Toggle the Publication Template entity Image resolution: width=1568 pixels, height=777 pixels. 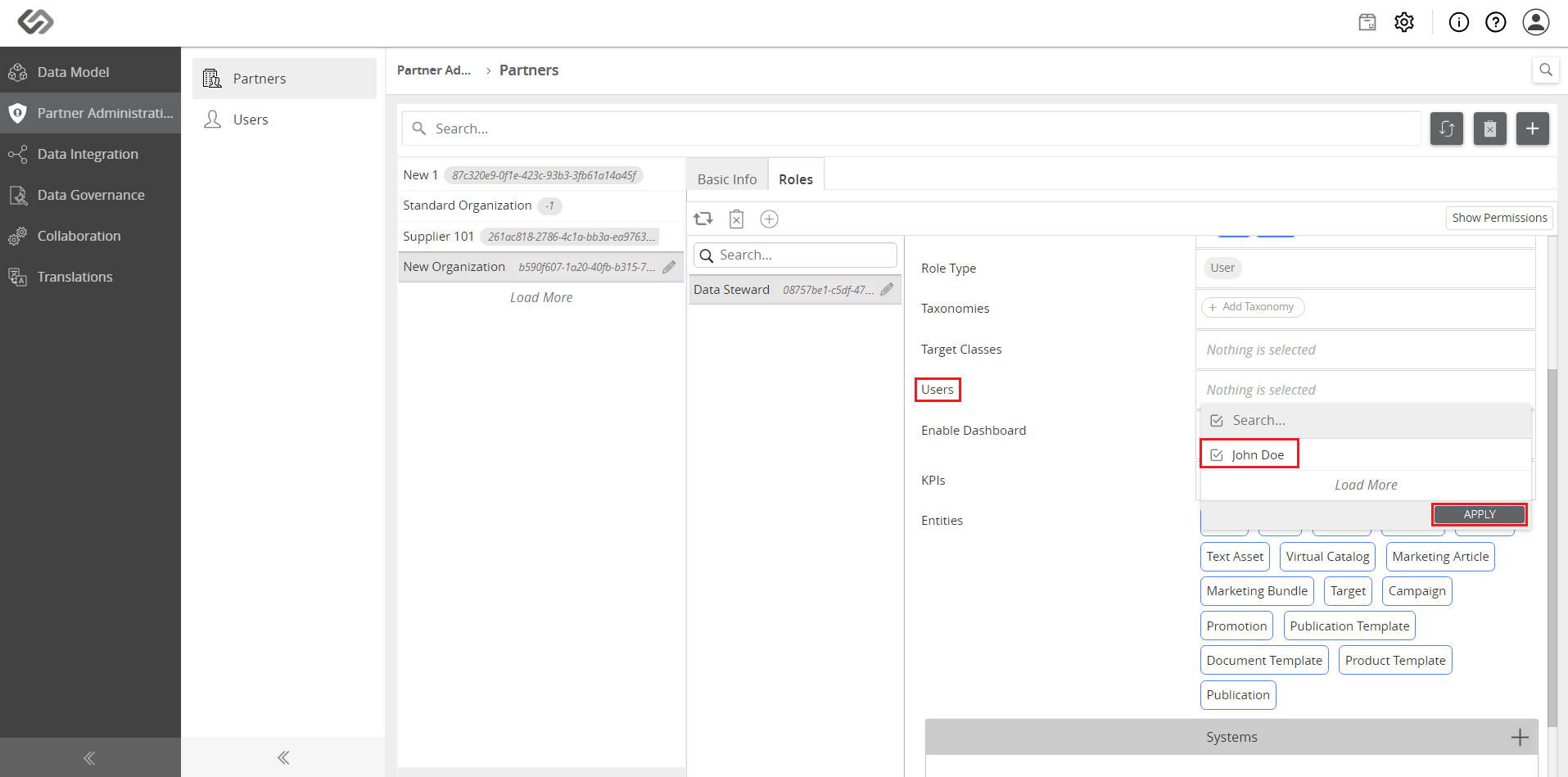[1349, 626]
